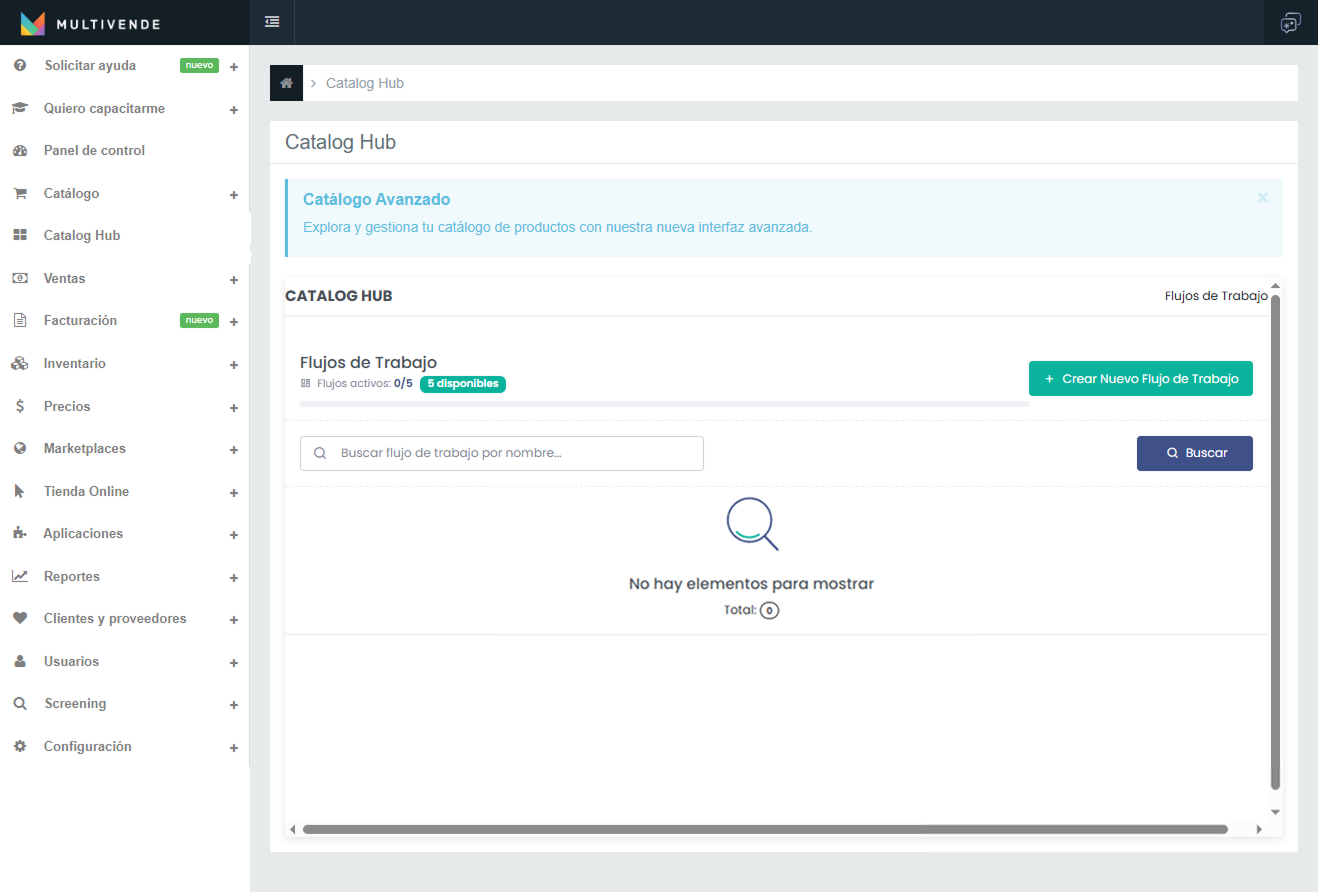This screenshot has width=1318, height=892.
Task: Expand the Catálogo menu with plus
Action: [234, 195]
